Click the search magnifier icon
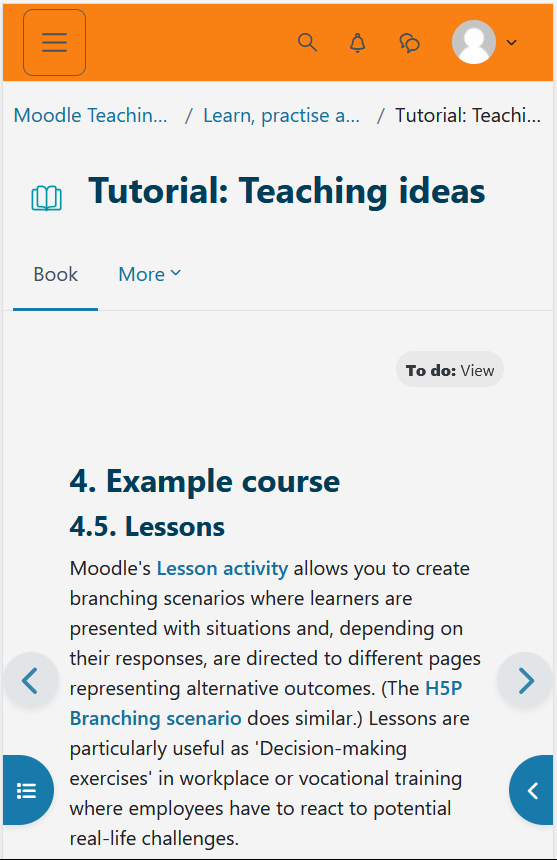This screenshot has height=860, width=557. tap(307, 42)
